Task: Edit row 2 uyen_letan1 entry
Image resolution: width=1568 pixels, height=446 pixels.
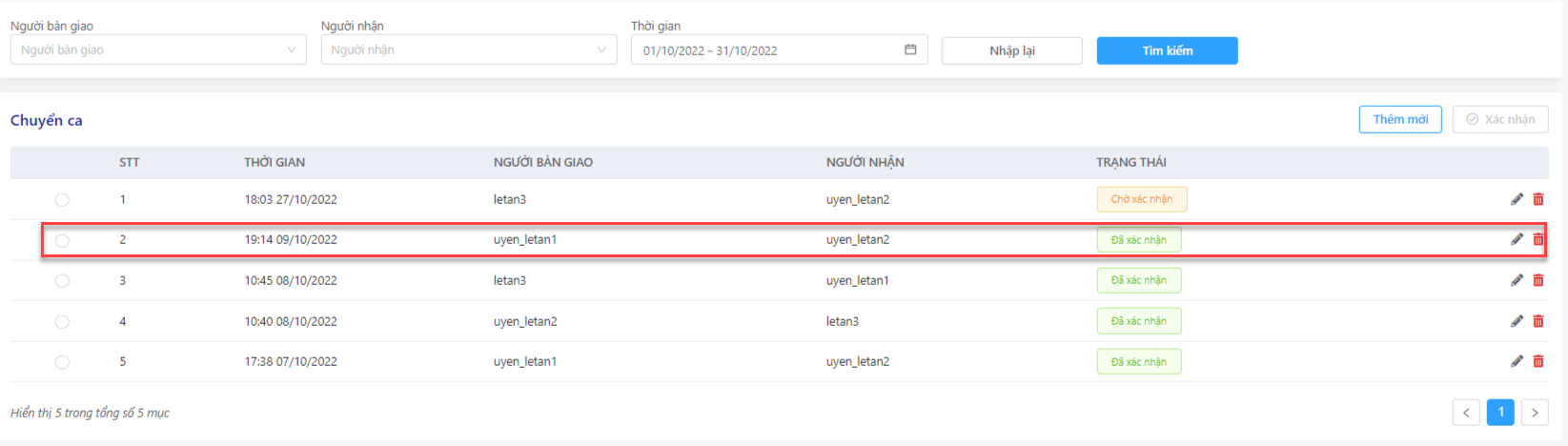Action: point(1517,239)
